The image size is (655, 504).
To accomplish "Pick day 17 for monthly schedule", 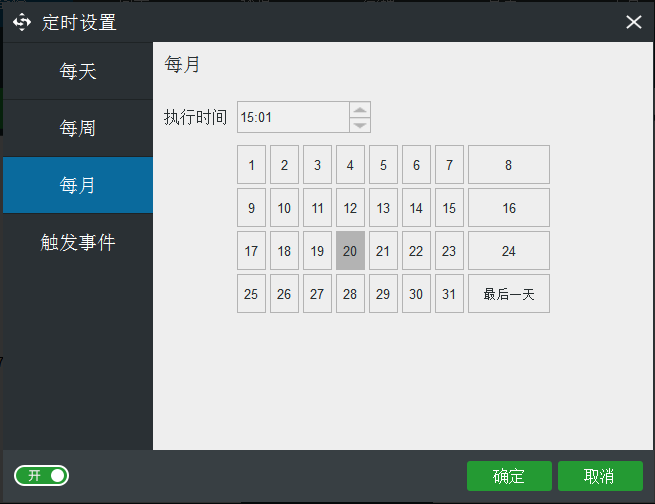I will (x=251, y=251).
